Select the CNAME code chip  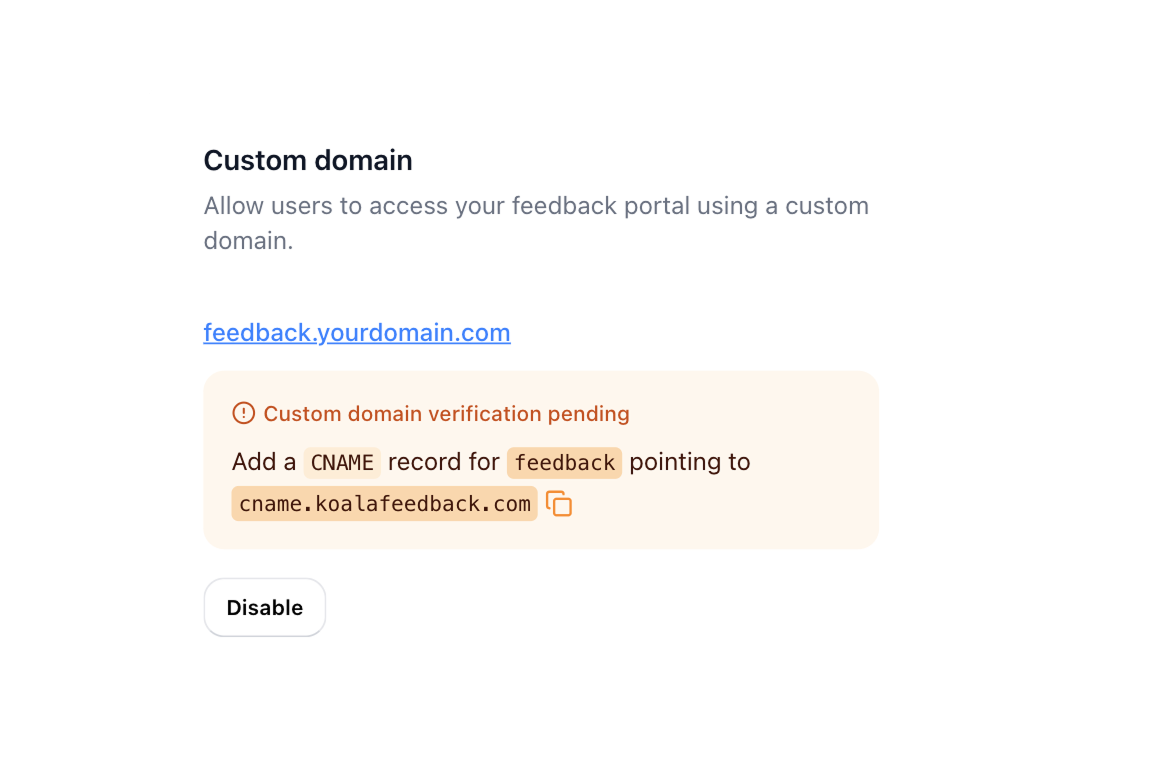[x=342, y=463]
